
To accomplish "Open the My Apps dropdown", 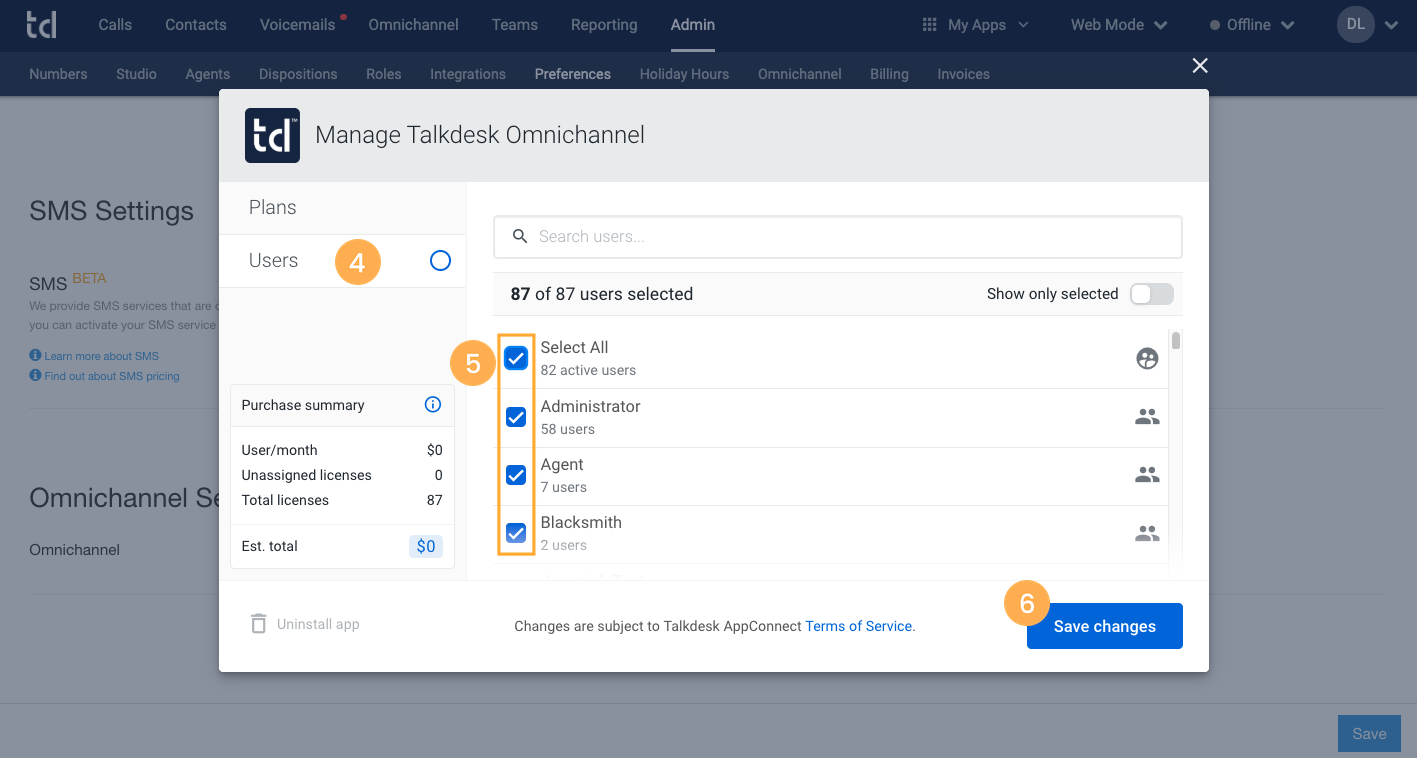I will [975, 25].
